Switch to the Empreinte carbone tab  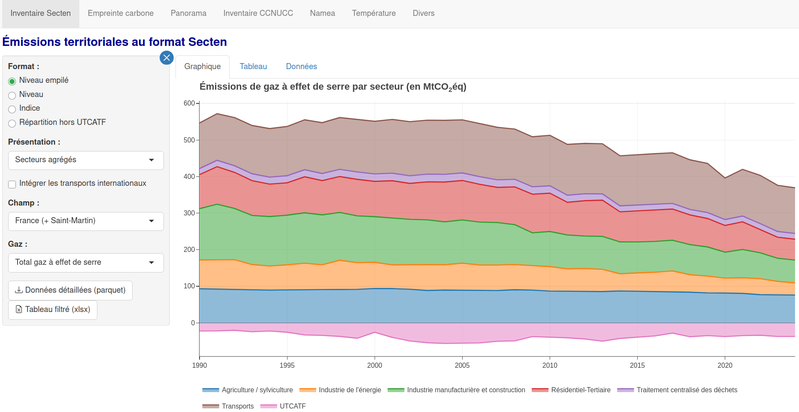[119, 14]
